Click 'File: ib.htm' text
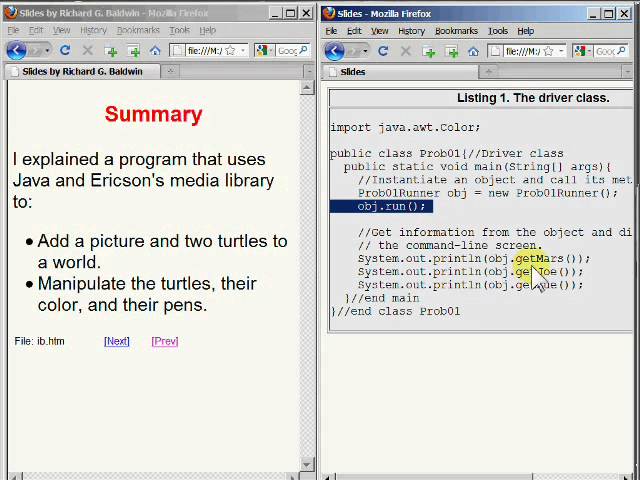 tap(40, 341)
